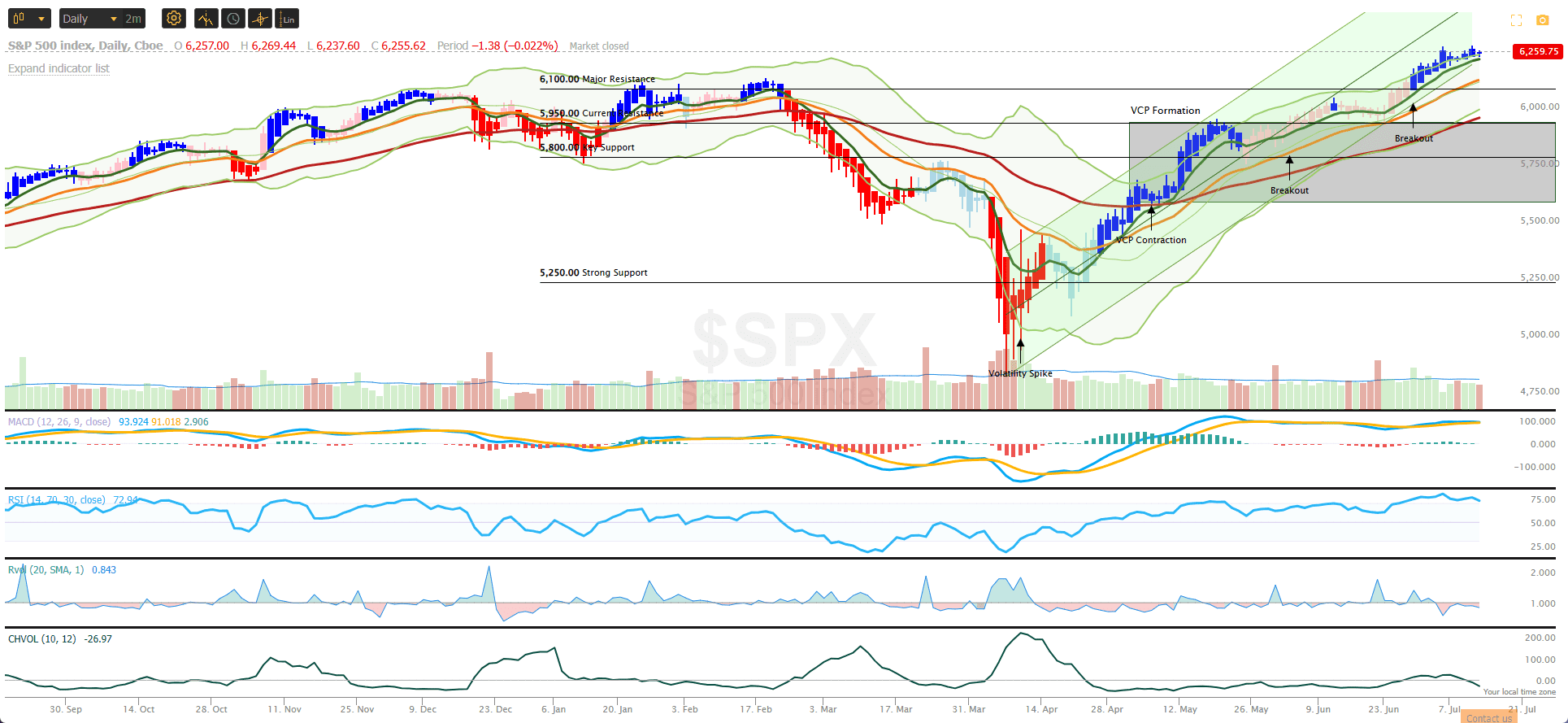
Task: Toggle the Lin linear scale button
Action: (287, 18)
